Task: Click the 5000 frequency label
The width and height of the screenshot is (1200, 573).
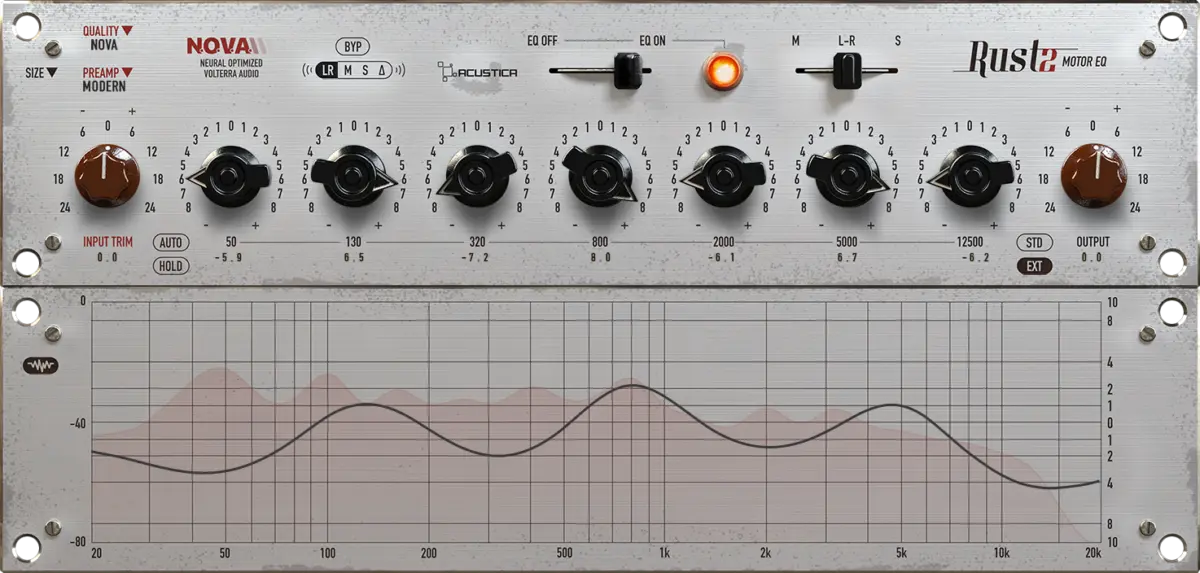Action: [x=847, y=243]
